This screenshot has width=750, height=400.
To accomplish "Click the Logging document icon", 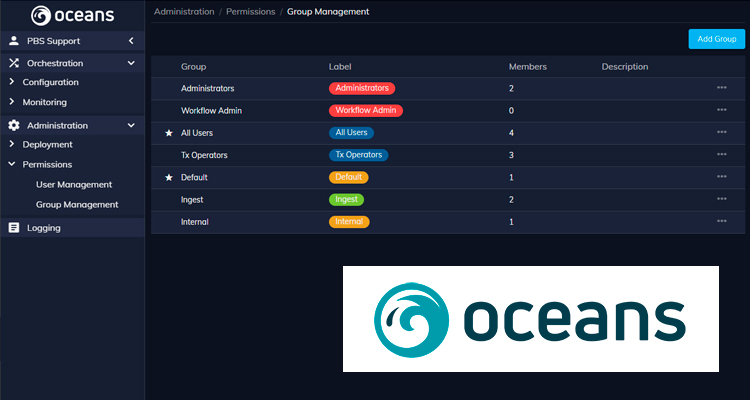I will 14,228.
